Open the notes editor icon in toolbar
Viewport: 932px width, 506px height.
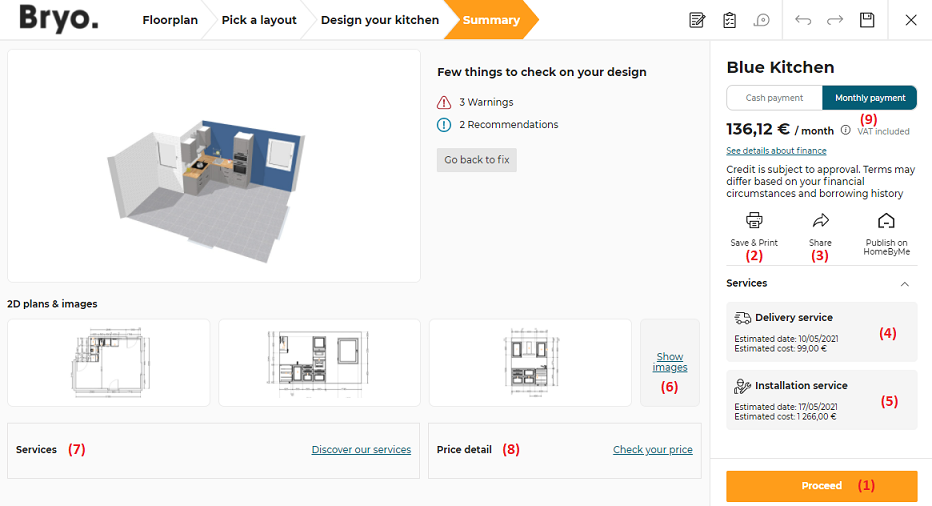(x=697, y=20)
